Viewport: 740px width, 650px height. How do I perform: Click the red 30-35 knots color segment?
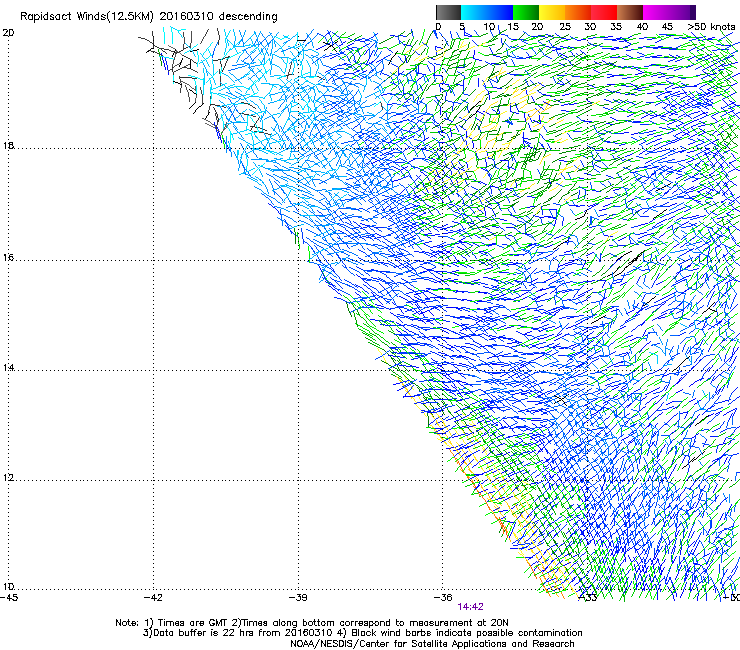pyautogui.click(x=605, y=12)
